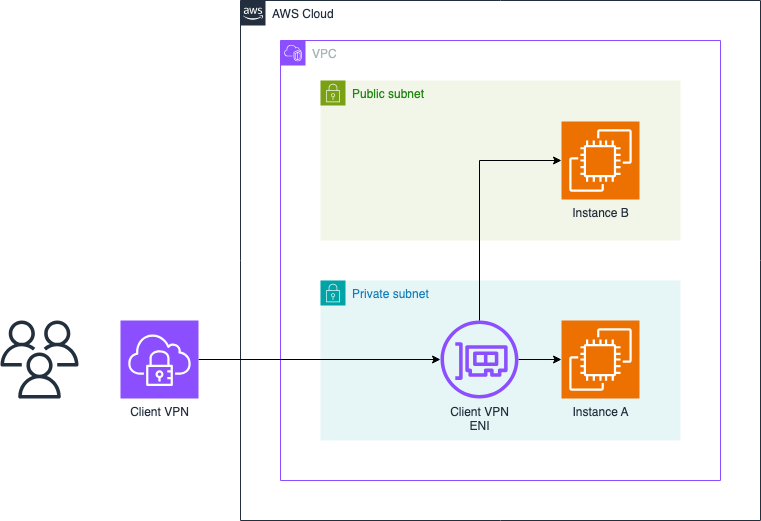The image size is (761, 521).
Task: Select the Instance B EC2 icon
Action: click(x=600, y=160)
